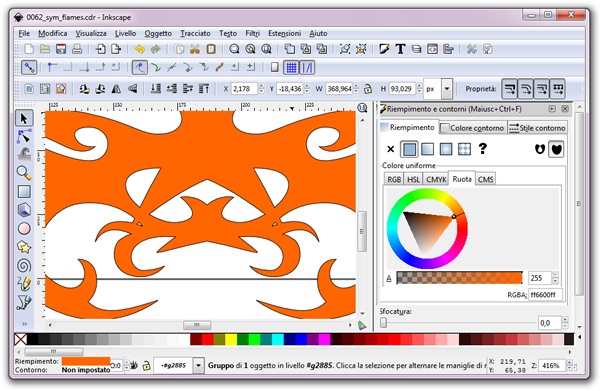Switch to the Stile contorno tab
Screen dimensions: 600x391
pos(537,128)
